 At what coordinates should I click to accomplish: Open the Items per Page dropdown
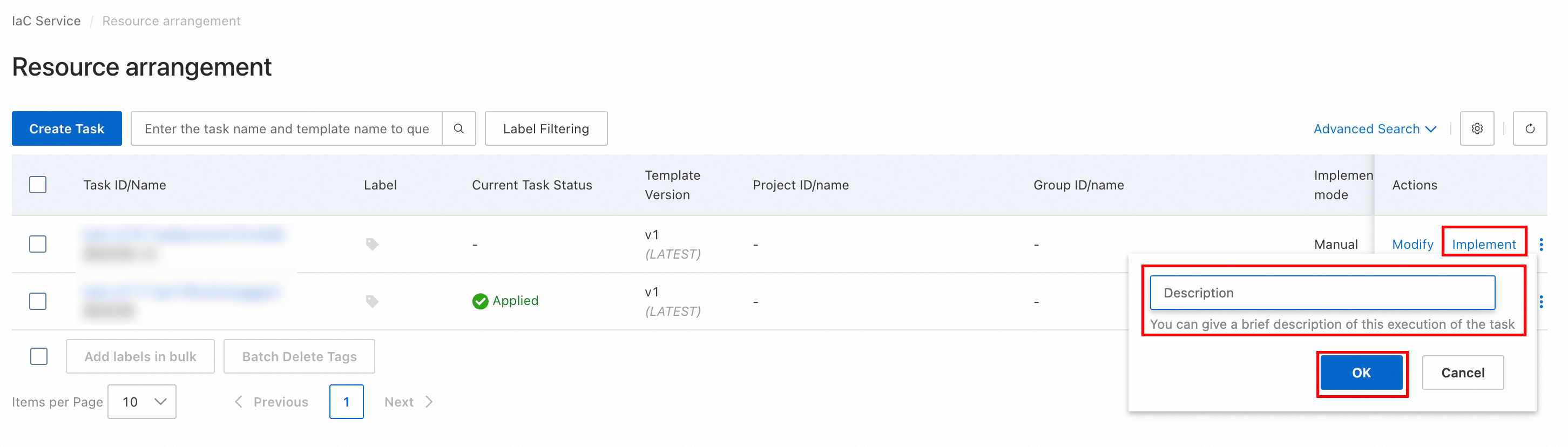[142, 401]
